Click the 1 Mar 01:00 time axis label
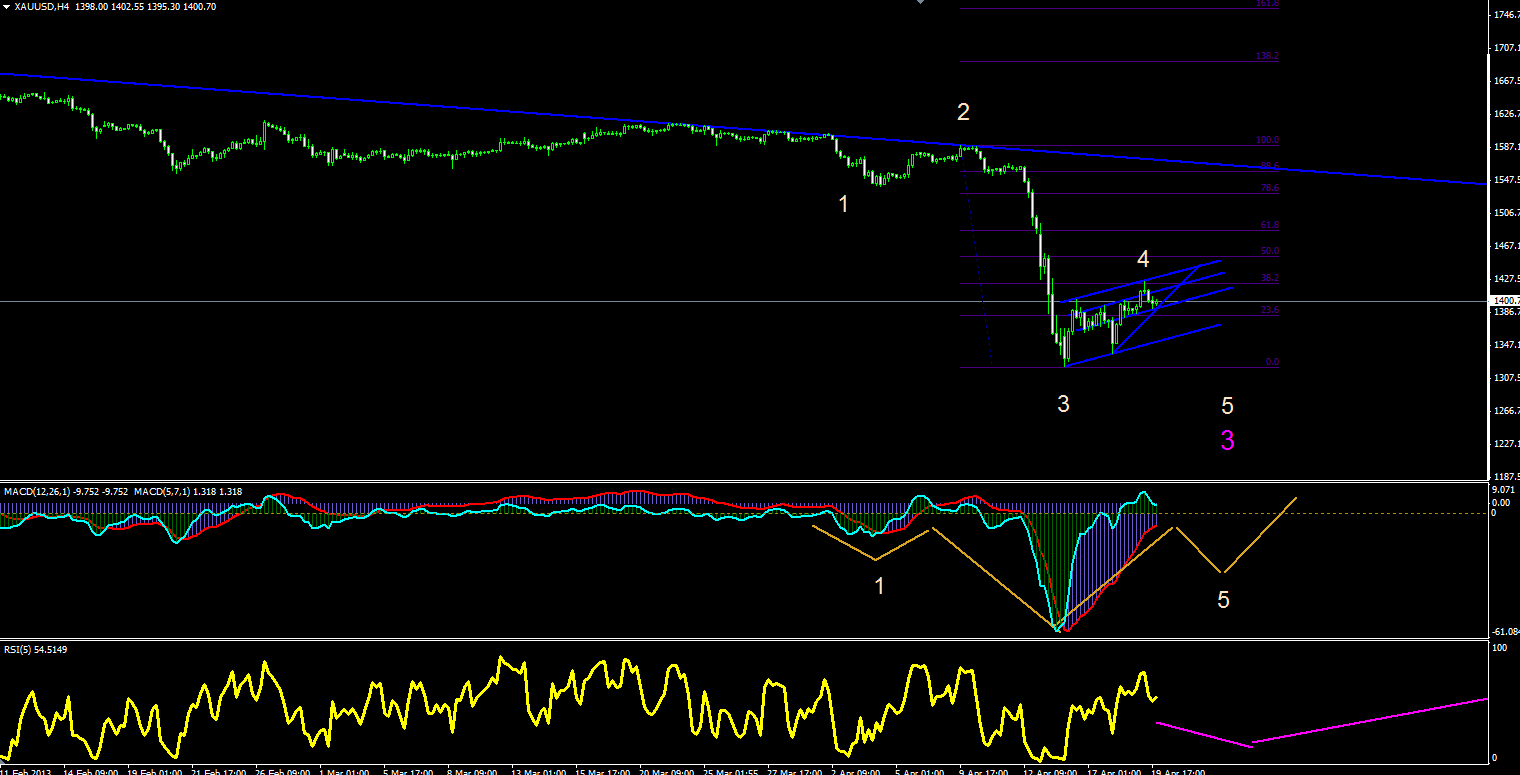1520x775 pixels. click(343, 772)
